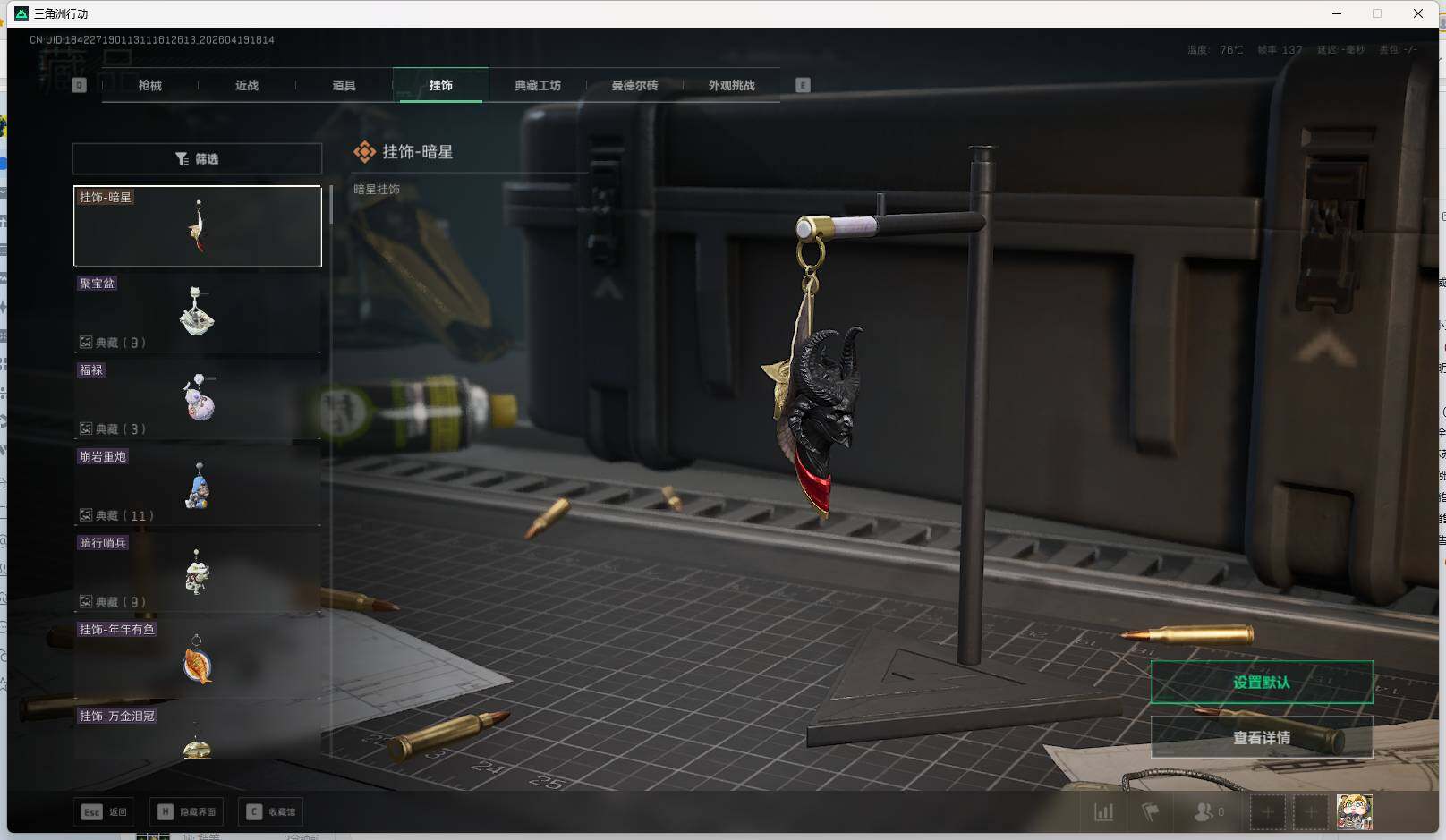Switch to the 典藏工坊 tab
Screen dimensions: 1446x840
[x=537, y=85]
